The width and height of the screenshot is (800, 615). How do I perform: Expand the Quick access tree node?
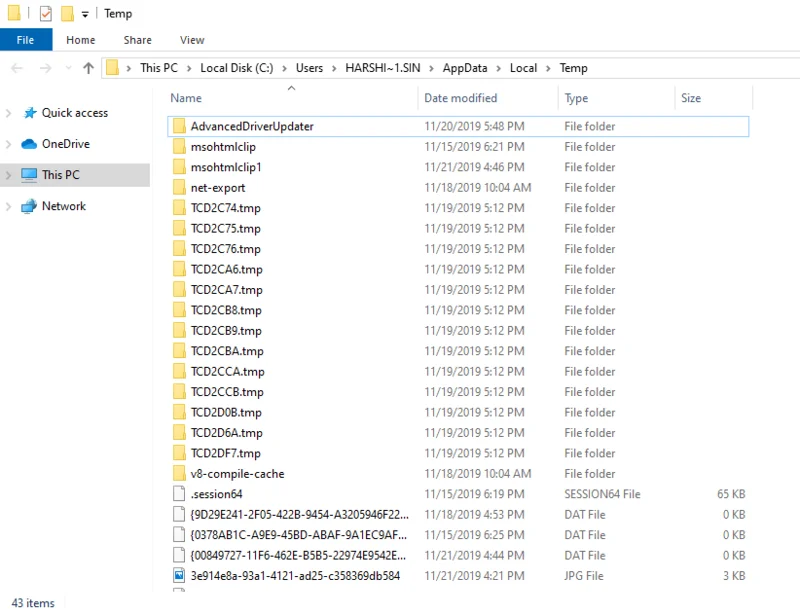pos(9,113)
